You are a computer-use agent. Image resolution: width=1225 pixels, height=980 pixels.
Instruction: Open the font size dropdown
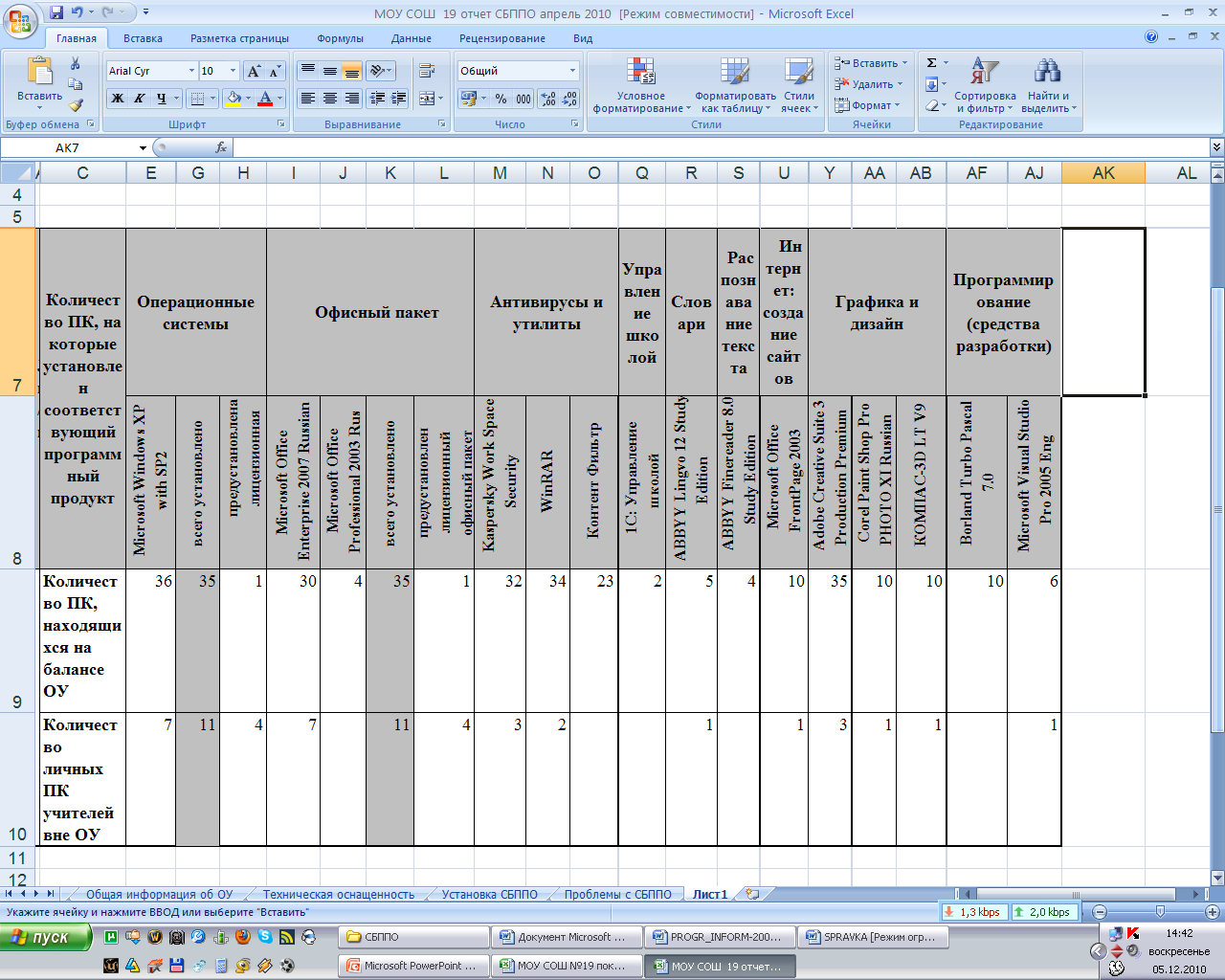[233, 71]
